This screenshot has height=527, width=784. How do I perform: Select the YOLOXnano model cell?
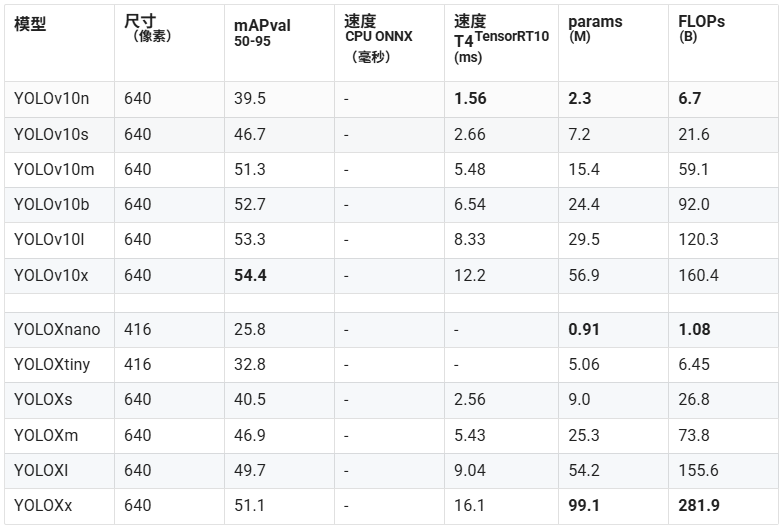coord(57,330)
